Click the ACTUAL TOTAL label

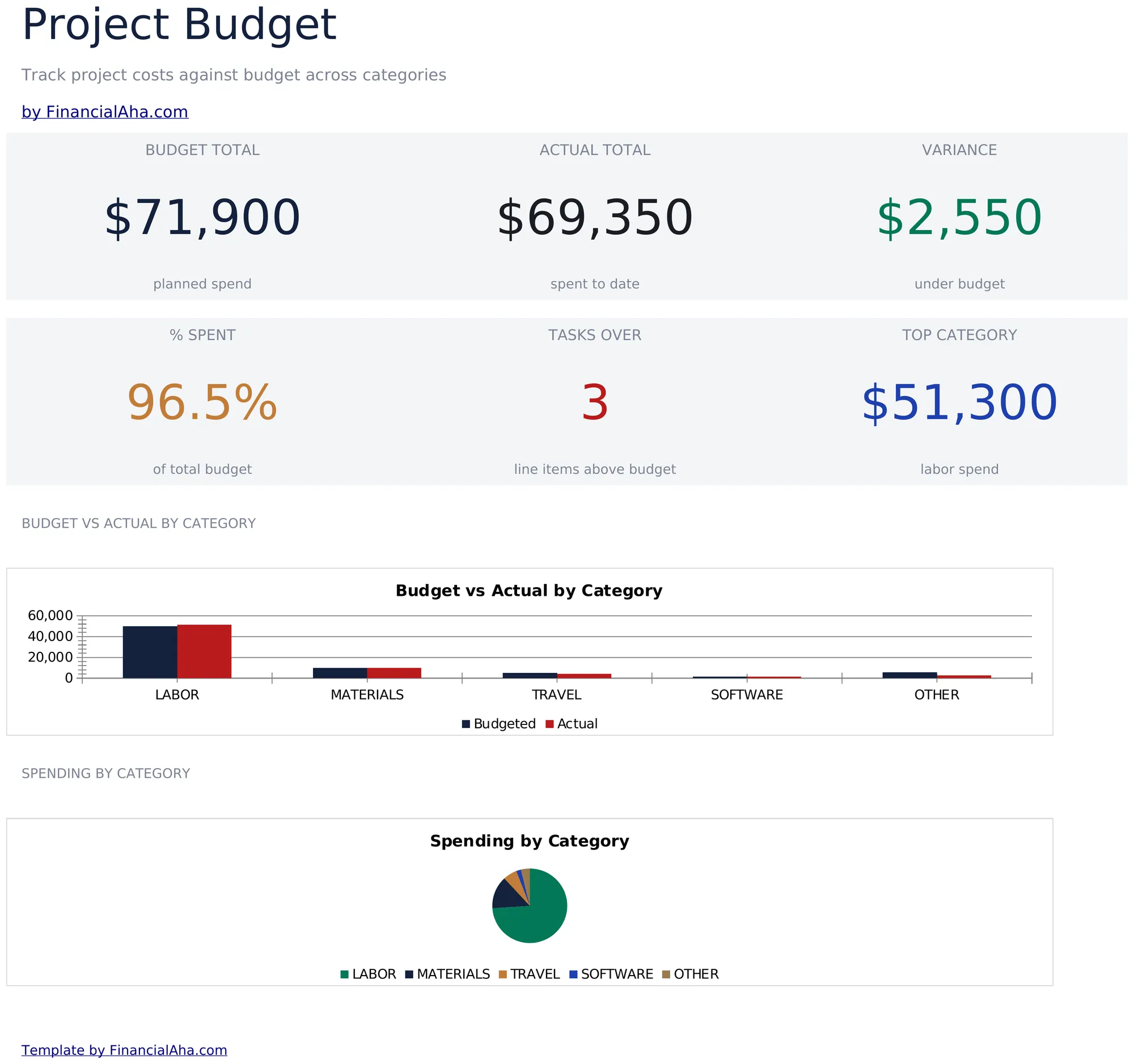pyautogui.click(x=595, y=150)
